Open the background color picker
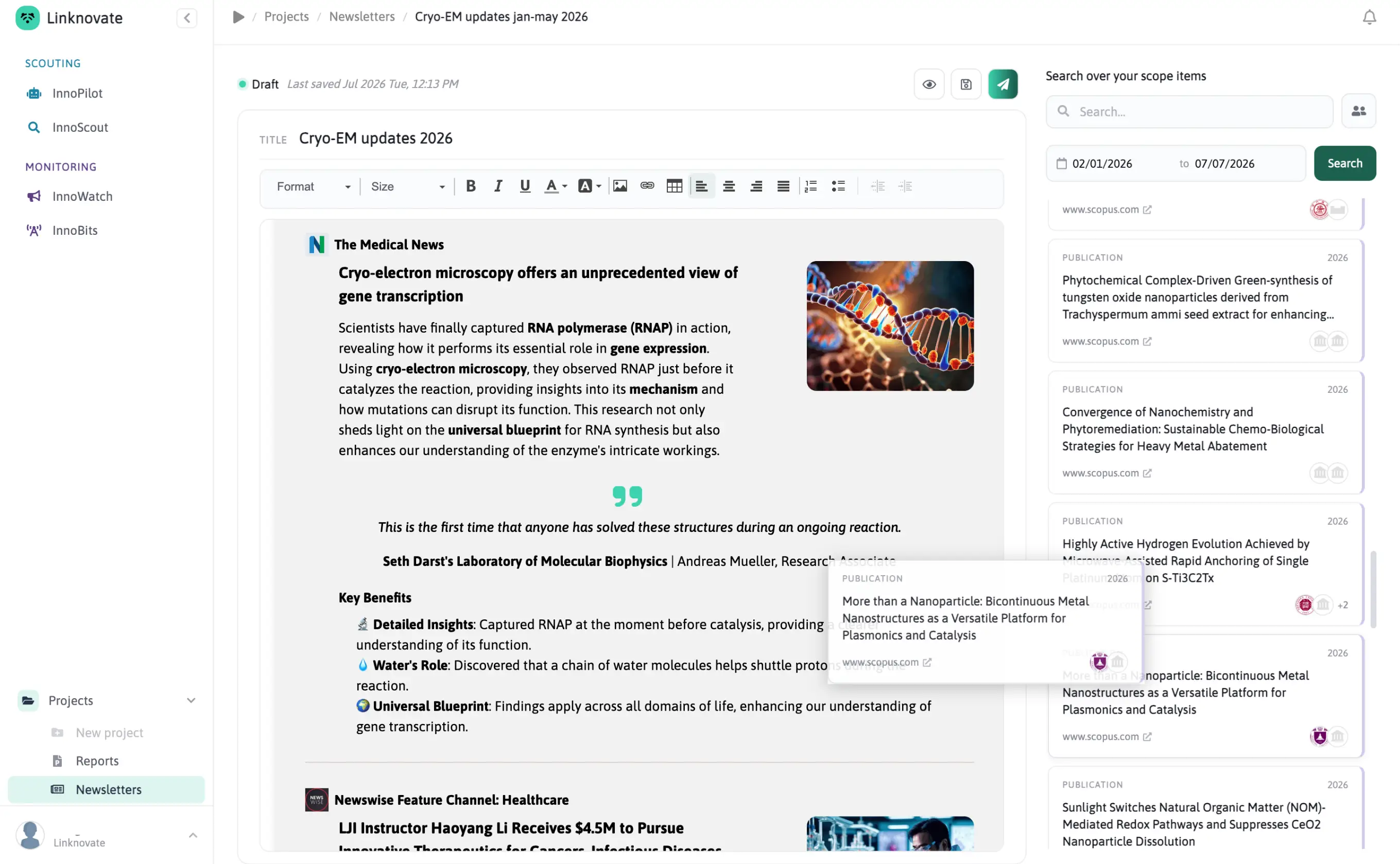Image resolution: width=1400 pixels, height=864 pixels. tap(589, 186)
